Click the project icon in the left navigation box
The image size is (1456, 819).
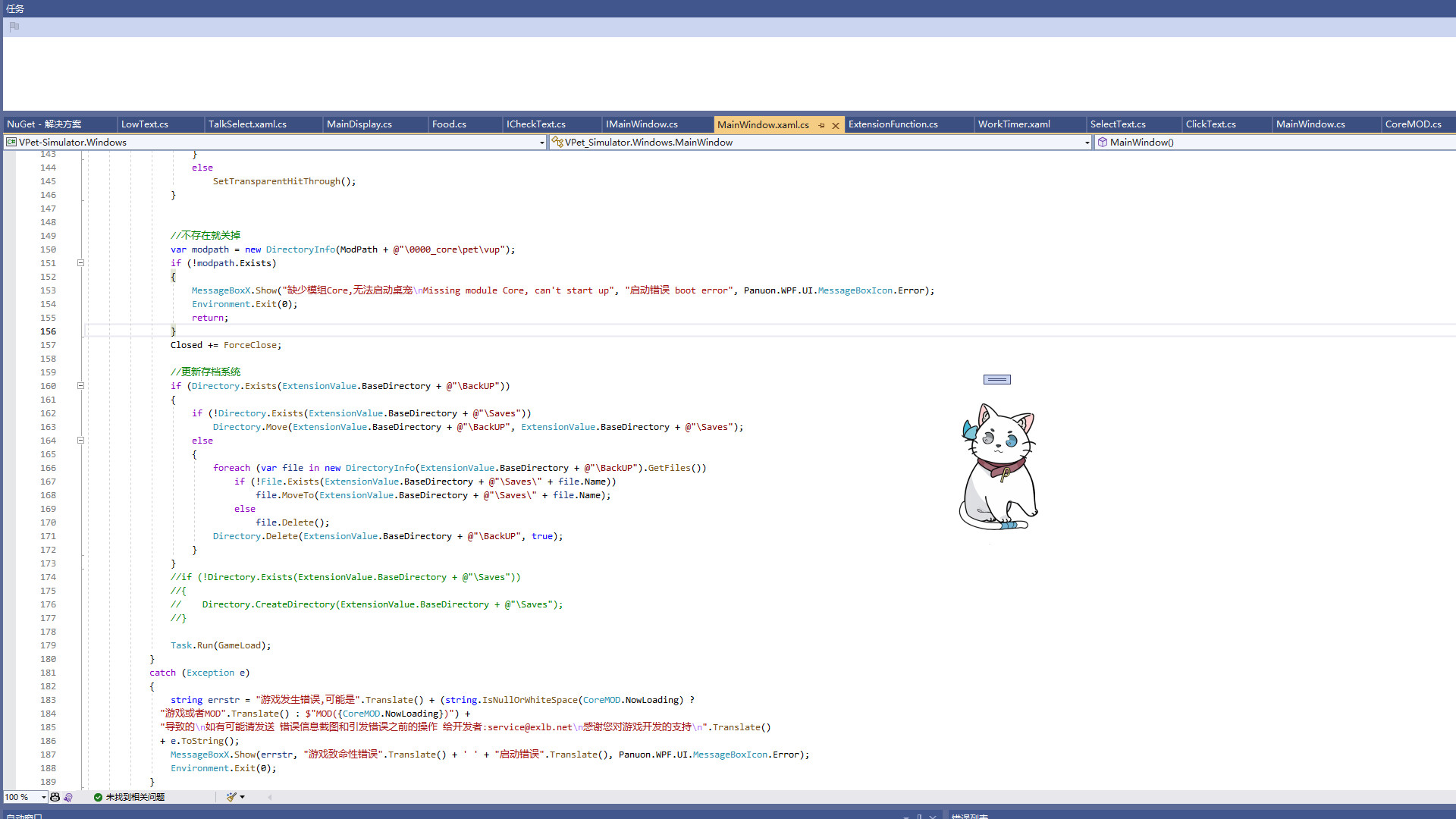point(11,142)
